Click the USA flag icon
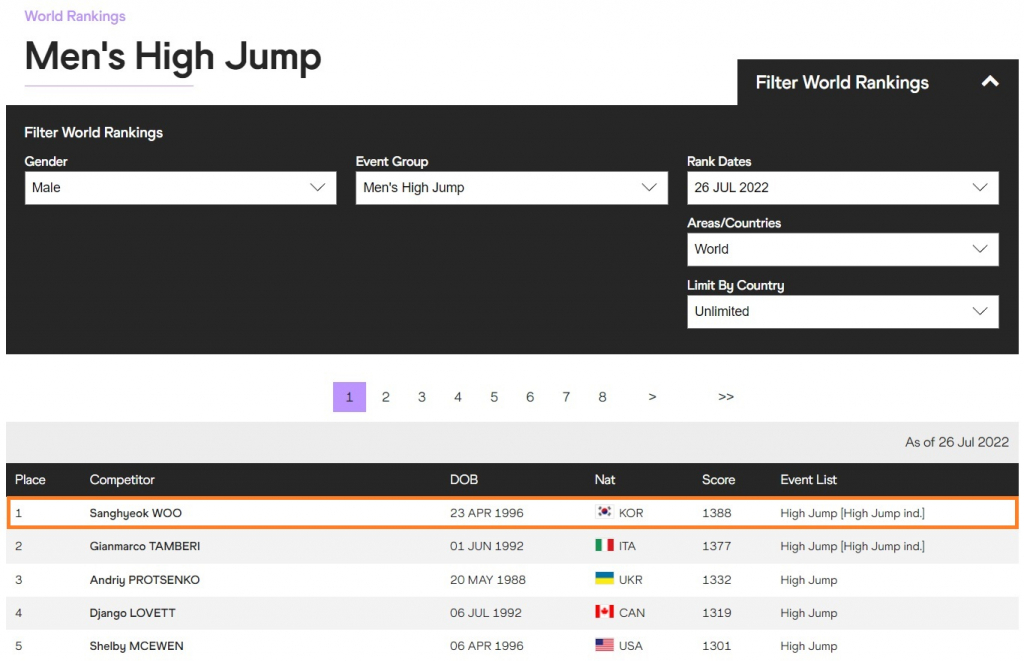This screenshot has width=1024, height=661. point(604,646)
